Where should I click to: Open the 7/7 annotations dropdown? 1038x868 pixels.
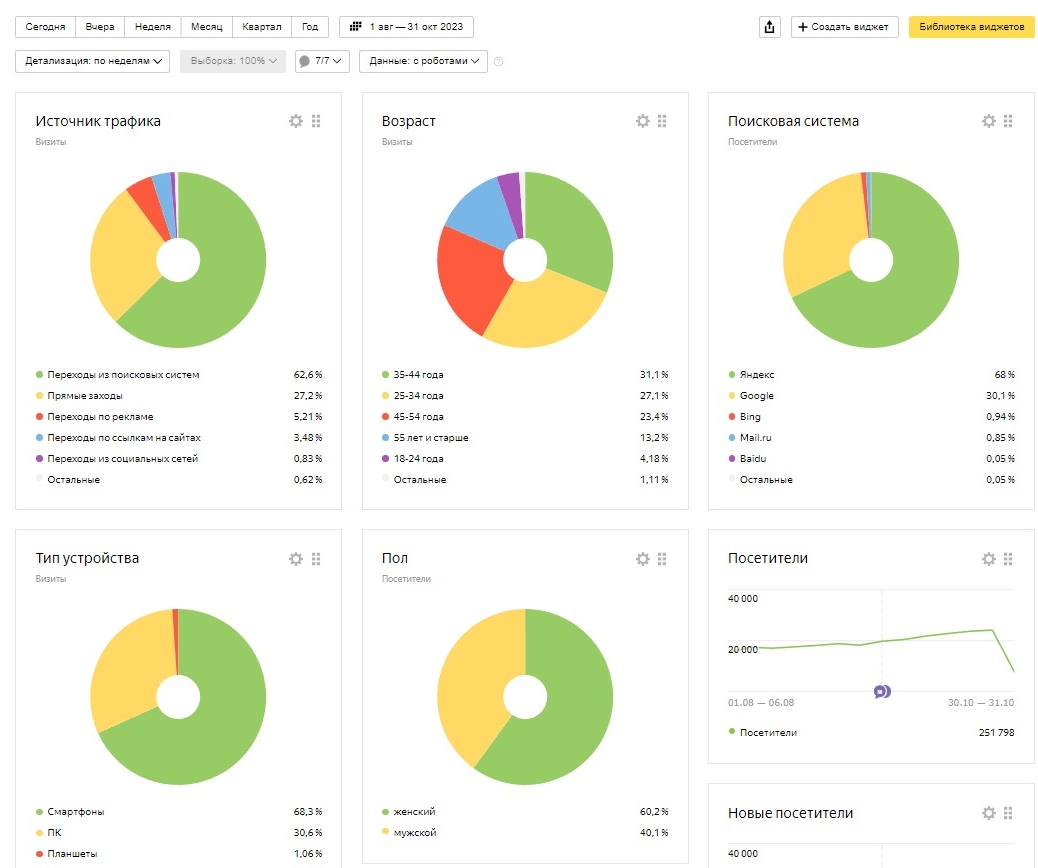pyautogui.click(x=322, y=61)
